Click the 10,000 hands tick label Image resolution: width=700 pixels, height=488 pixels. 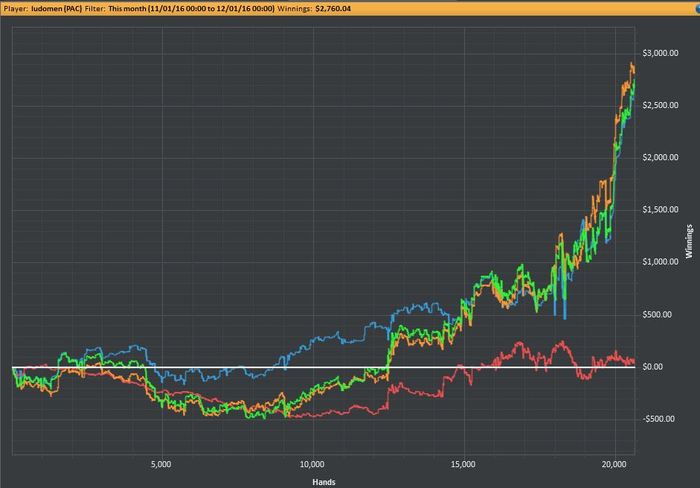click(312, 464)
